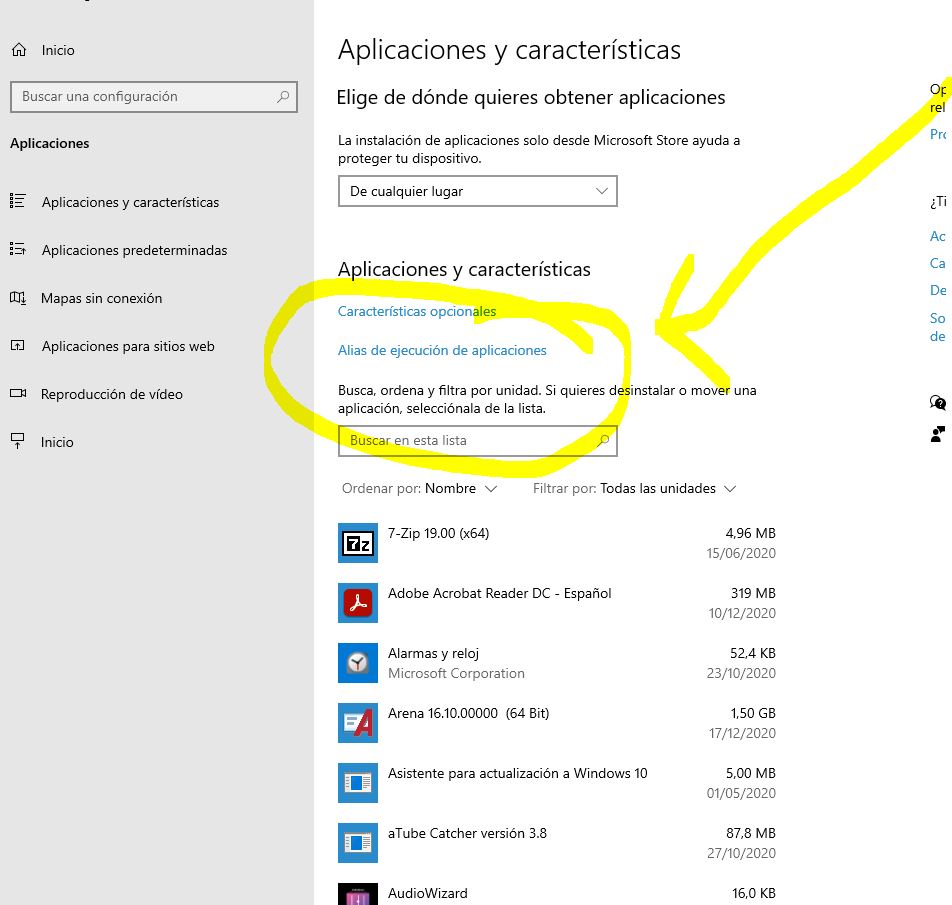
Task: Open Características opcionales
Action: pyautogui.click(x=416, y=311)
